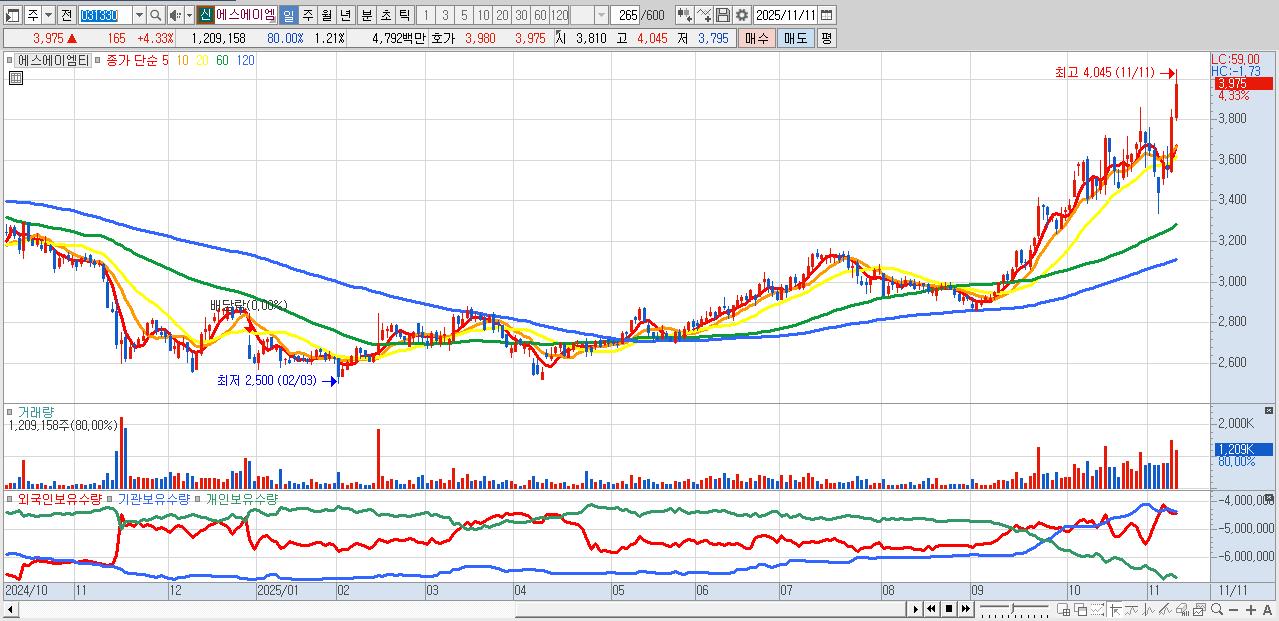1279x621 pixels.
Task: Choose the 5 interval button
Action: 464,16
